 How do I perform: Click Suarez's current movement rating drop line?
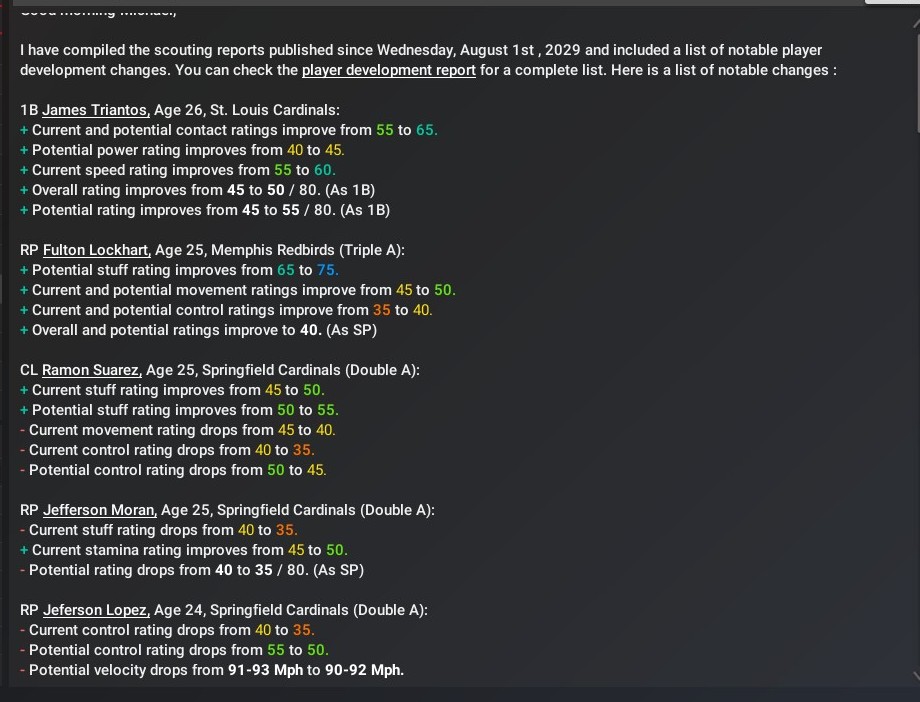181,430
